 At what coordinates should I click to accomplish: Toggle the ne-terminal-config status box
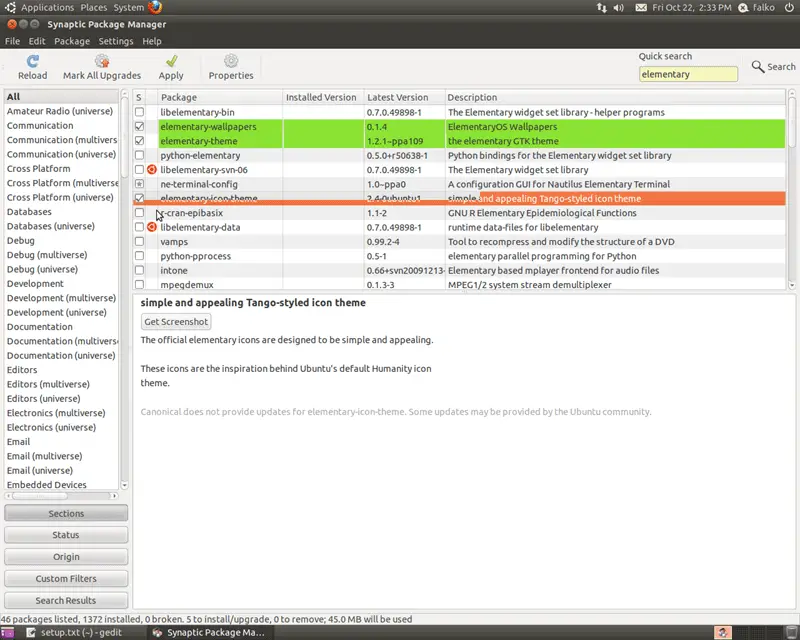(x=139, y=184)
